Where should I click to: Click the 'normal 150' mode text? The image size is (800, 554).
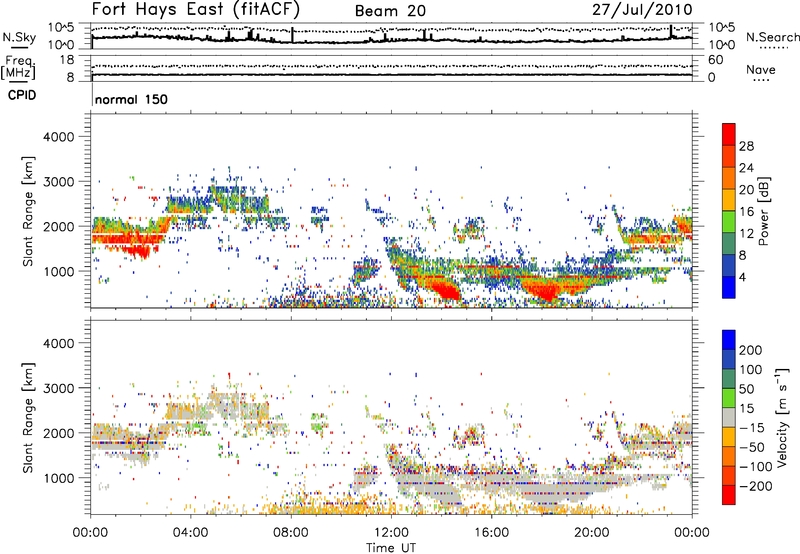pos(131,99)
